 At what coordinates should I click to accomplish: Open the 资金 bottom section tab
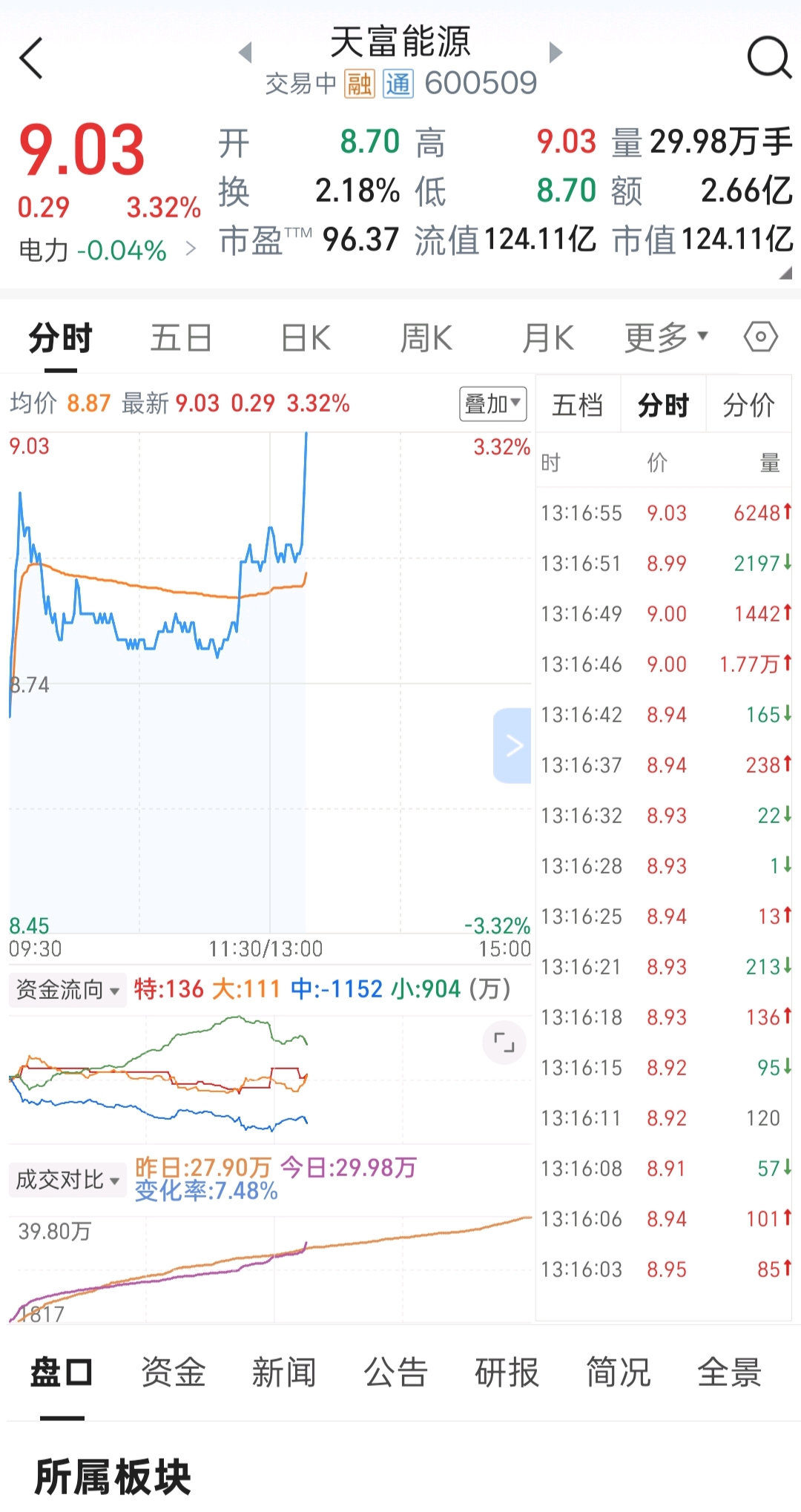pyautogui.click(x=174, y=1372)
